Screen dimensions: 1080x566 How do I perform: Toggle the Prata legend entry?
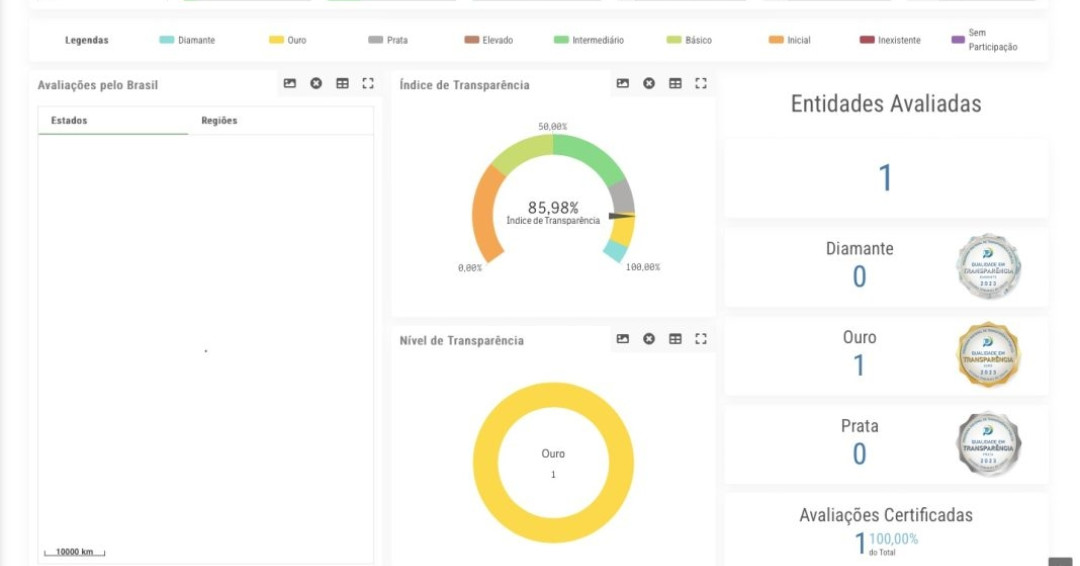pyautogui.click(x=388, y=40)
